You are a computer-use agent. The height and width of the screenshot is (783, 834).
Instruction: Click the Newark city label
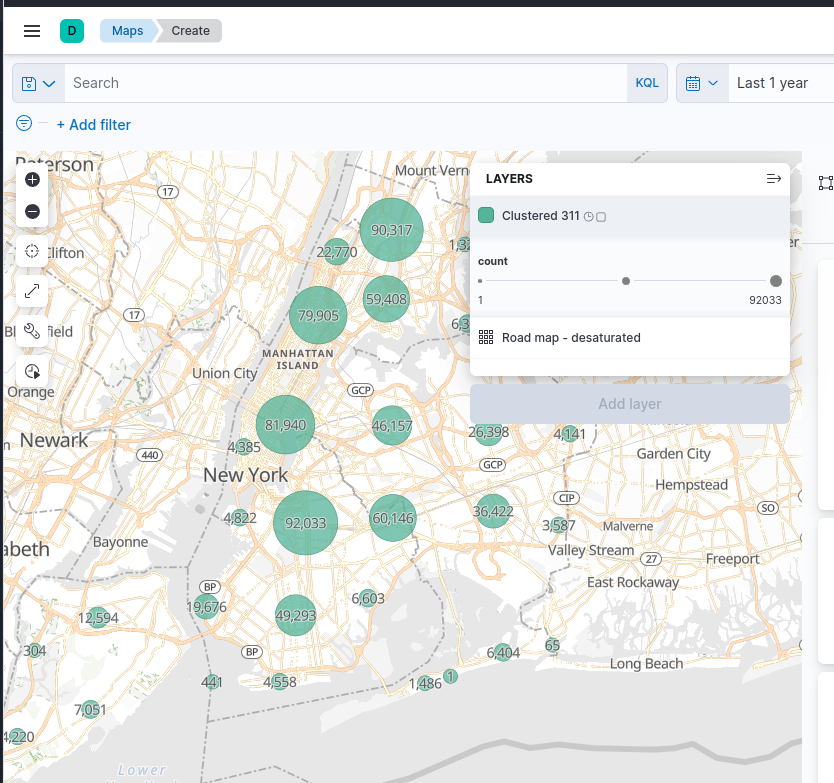click(54, 440)
